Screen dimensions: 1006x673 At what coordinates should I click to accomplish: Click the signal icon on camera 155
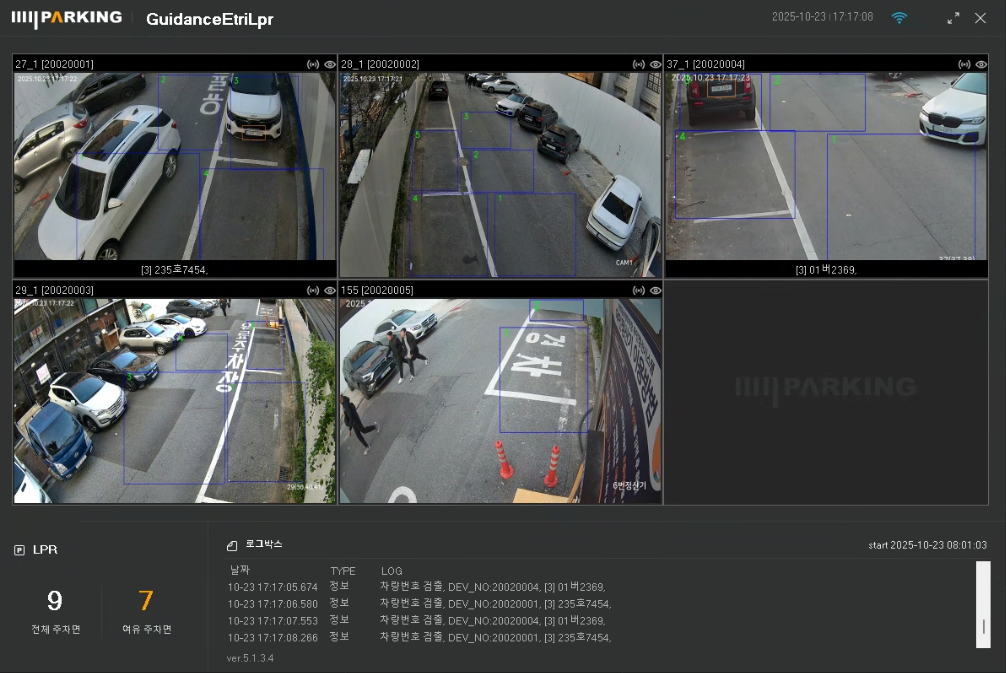coord(638,290)
